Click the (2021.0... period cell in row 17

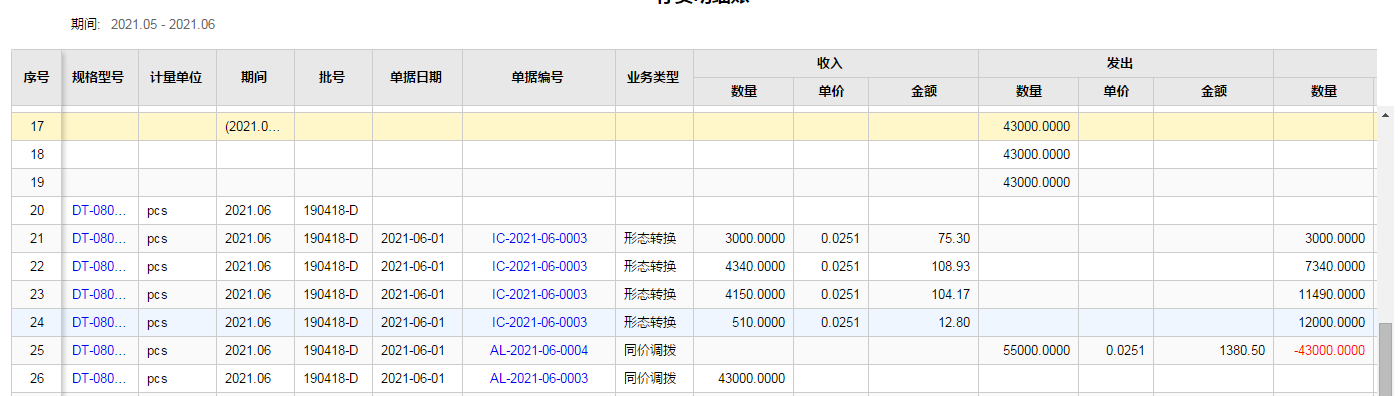255,127
